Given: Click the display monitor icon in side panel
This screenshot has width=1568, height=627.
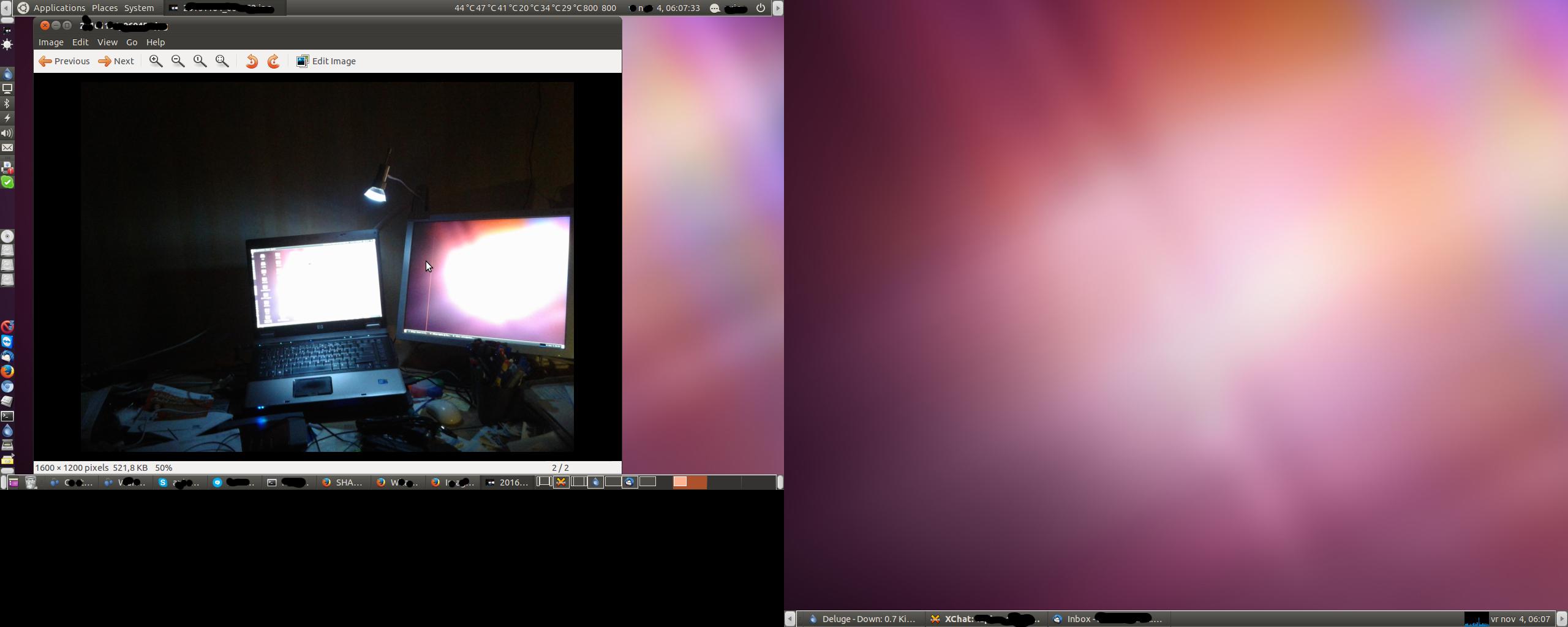Looking at the screenshot, I should (7, 89).
